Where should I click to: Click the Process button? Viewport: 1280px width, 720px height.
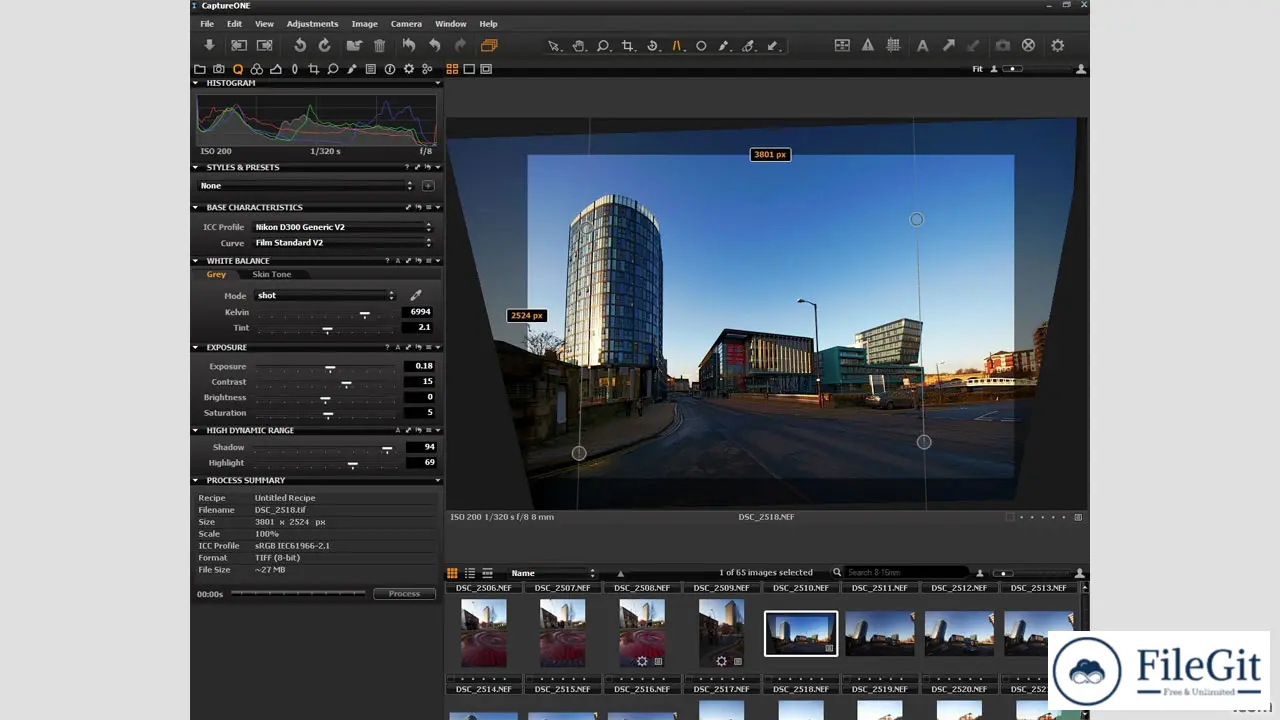point(404,594)
